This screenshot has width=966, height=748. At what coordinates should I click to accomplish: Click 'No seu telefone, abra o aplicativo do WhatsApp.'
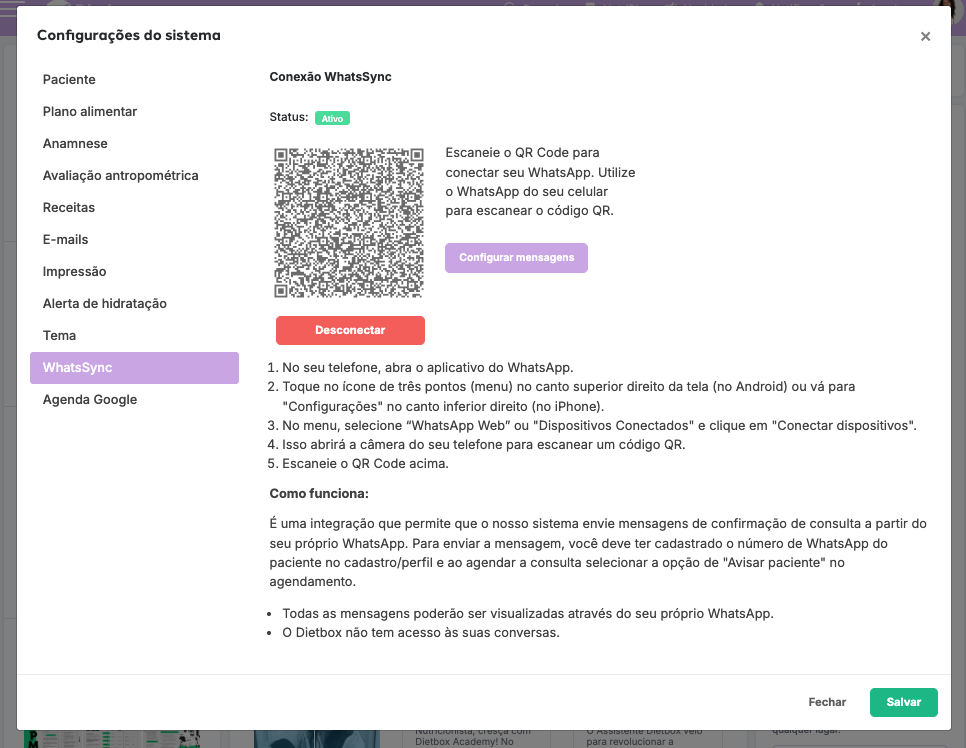point(428,367)
